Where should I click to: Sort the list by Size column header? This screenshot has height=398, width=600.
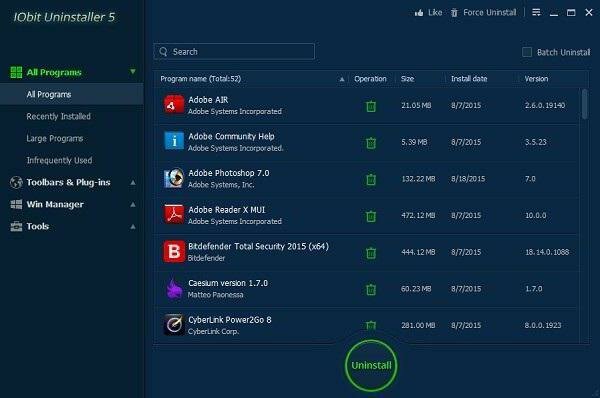click(x=408, y=79)
